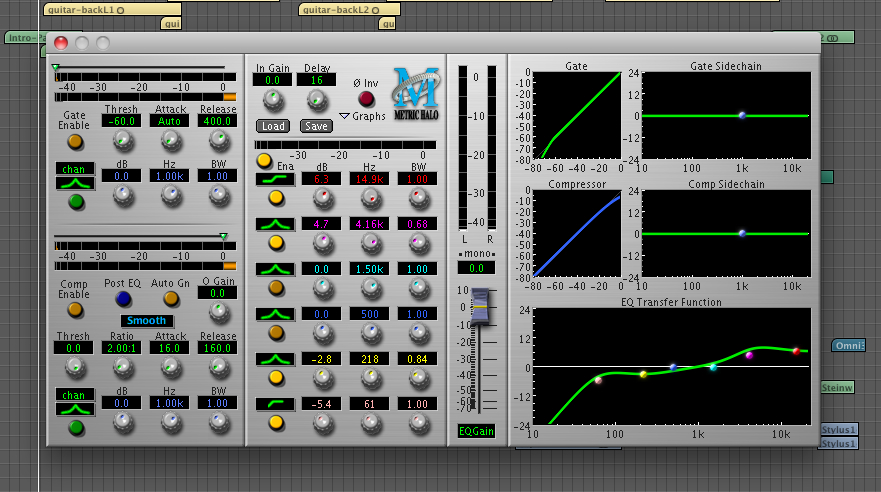Click the red EQ node in transfer graph
Screen dimensions: 881x492
pyautogui.click(x=796, y=351)
